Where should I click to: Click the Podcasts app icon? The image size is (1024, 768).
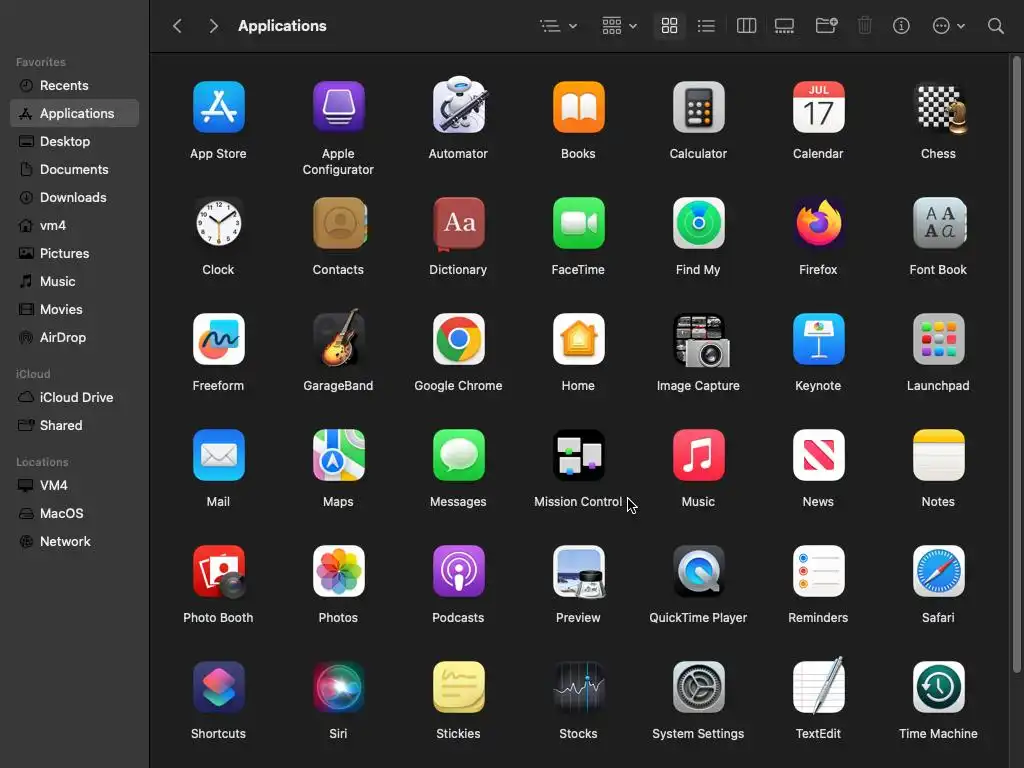(458, 571)
